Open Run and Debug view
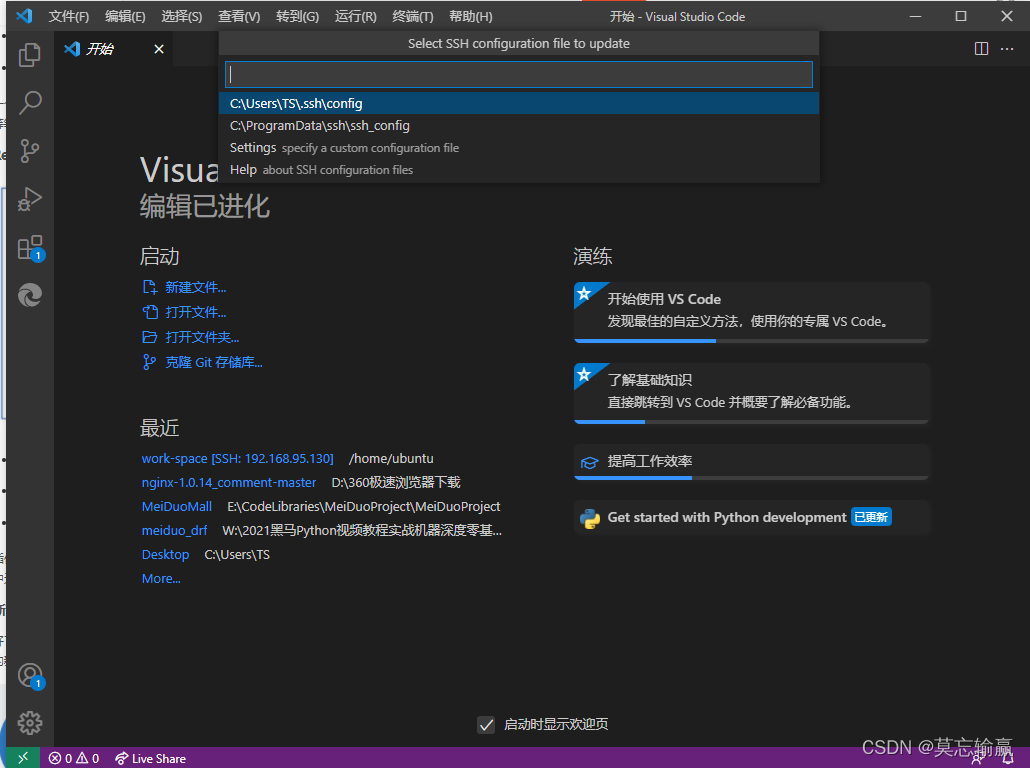The image size is (1030, 768). click(30, 199)
